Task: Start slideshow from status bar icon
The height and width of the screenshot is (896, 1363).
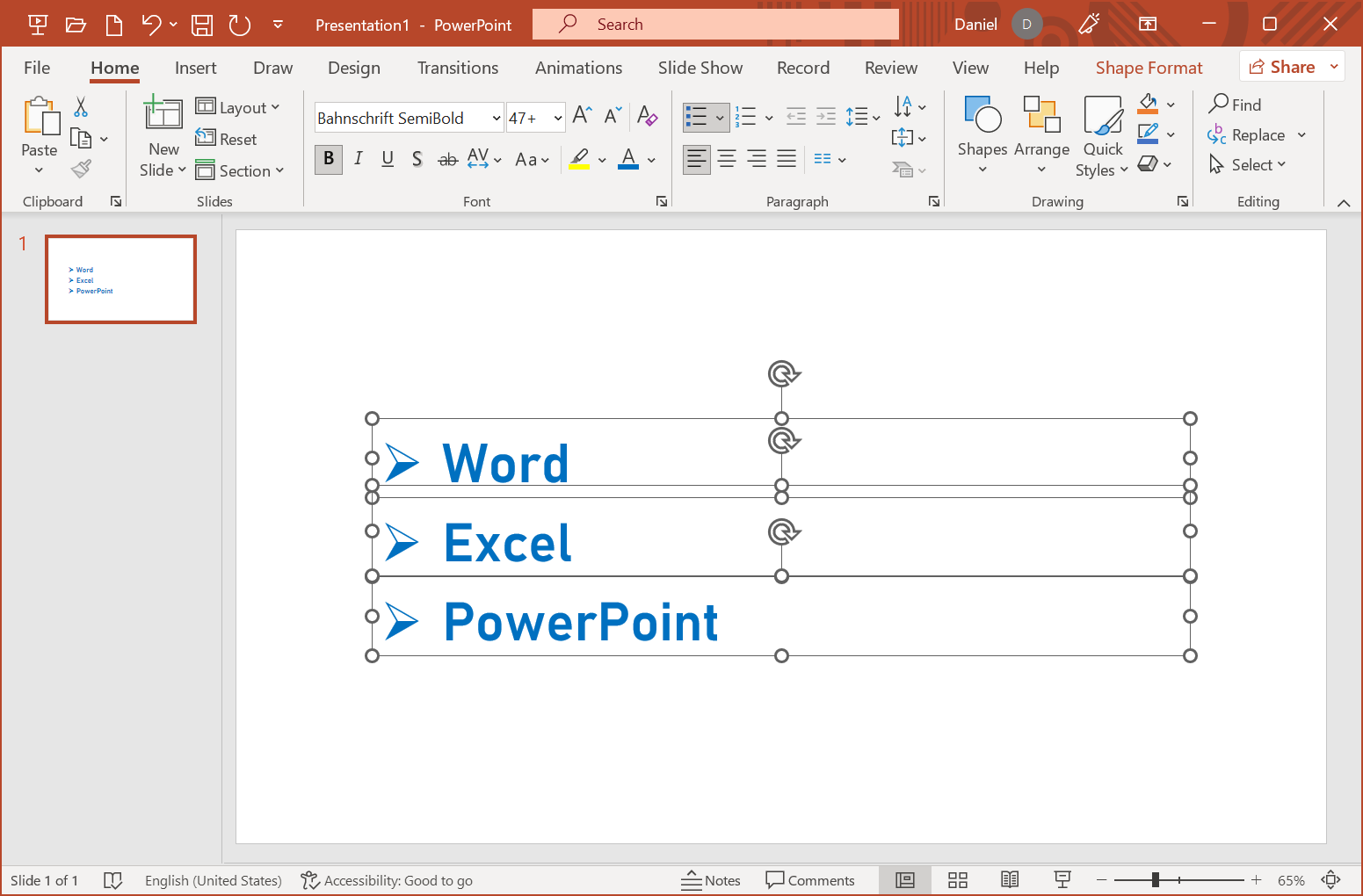Action: 1062,879
